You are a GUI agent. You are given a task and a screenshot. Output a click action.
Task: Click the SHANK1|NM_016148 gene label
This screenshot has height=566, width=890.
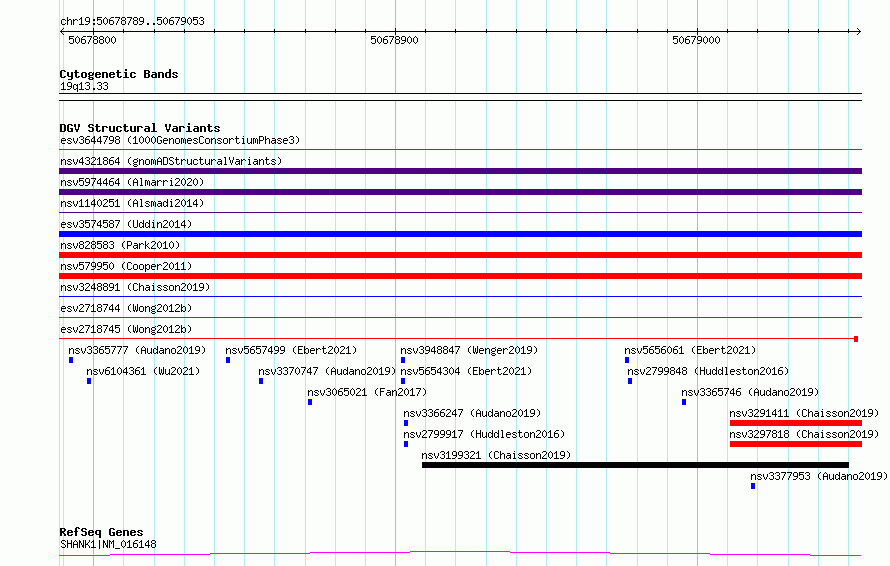(108, 544)
